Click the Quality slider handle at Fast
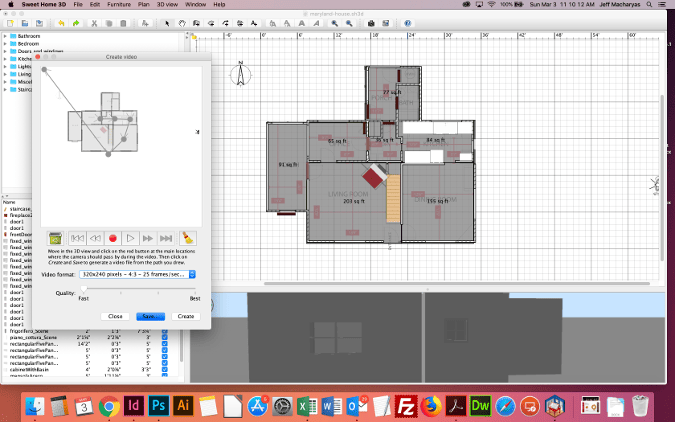This screenshot has width=675, height=422. (83, 290)
